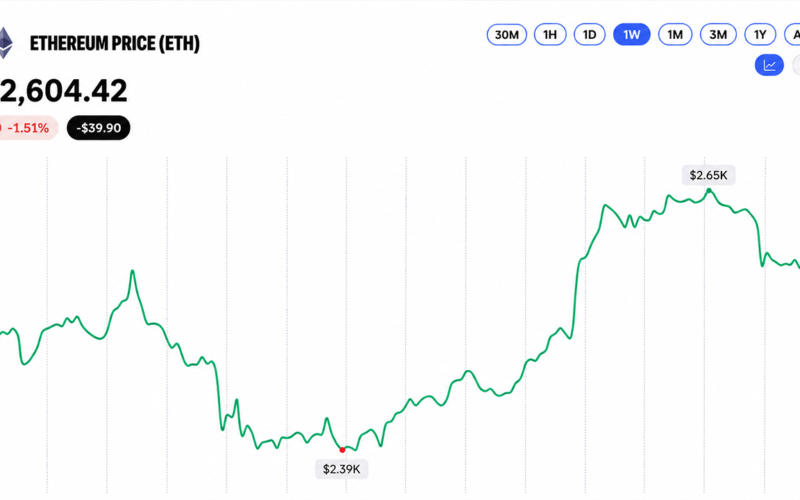Select the 1H time range
The width and height of the screenshot is (800, 500).
click(550, 35)
